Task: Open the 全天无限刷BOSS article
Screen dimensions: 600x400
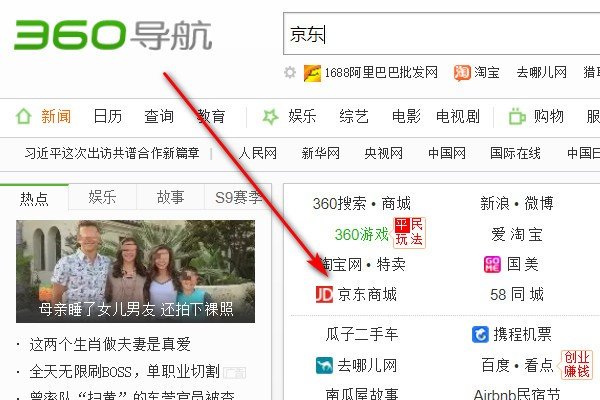Action: coord(124,371)
